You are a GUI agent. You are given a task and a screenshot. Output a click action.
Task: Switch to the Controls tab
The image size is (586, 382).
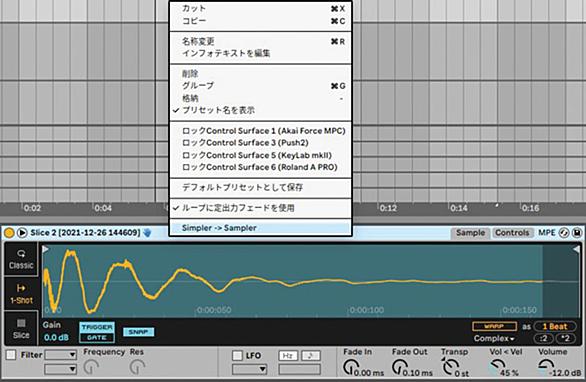[512, 233]
